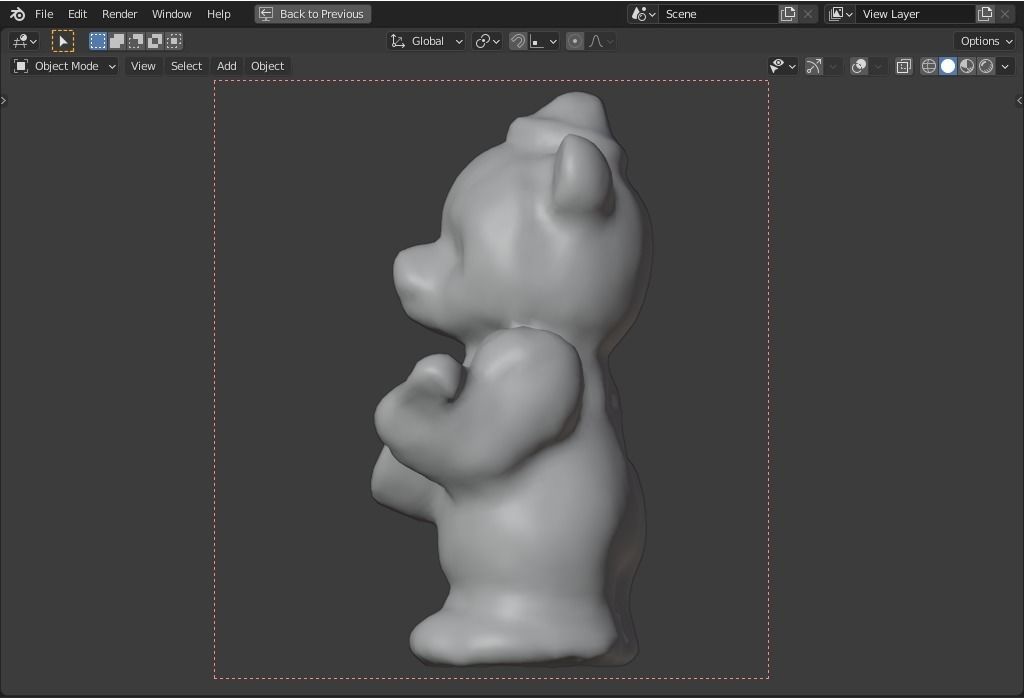Expand the right sidebar region arrow
Screen dimensions: 1024x698
(1019, 101)
